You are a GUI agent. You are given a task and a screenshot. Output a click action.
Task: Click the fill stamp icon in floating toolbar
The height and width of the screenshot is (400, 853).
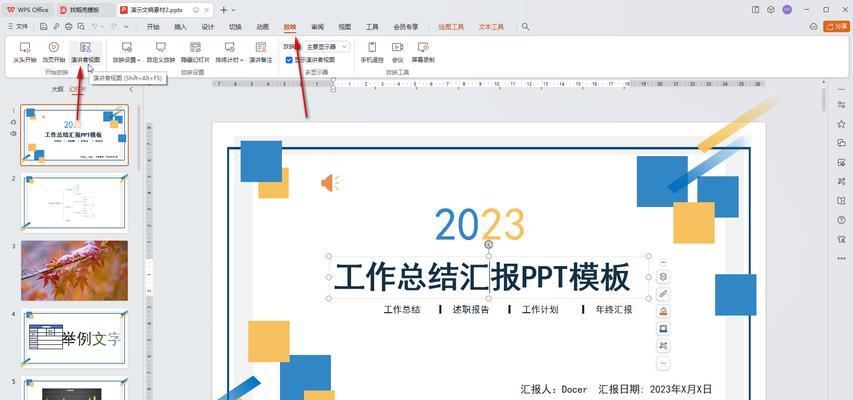[663, 311]
